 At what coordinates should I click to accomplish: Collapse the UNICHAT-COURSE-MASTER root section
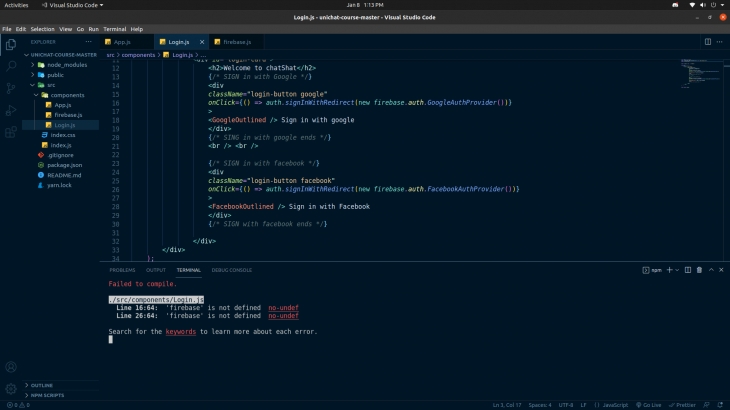click(61, 54)
